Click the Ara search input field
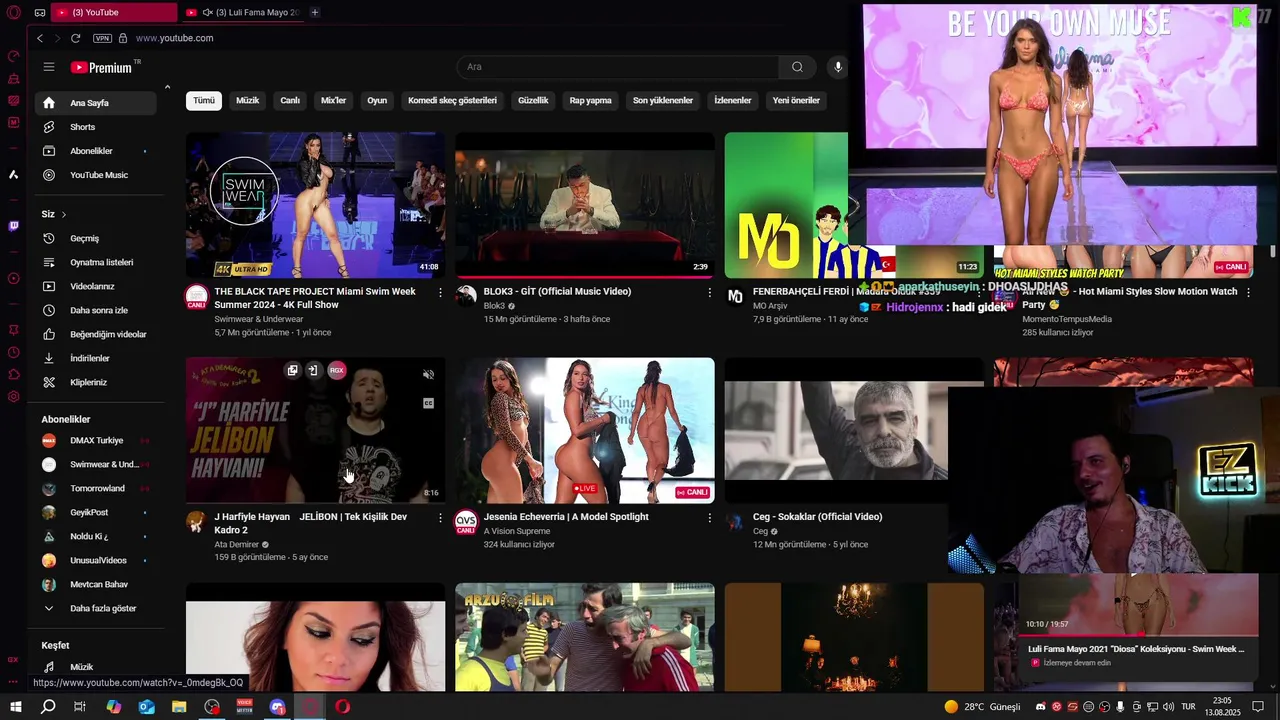This screenshot has width=1280, height=720. tap(618, 67)
